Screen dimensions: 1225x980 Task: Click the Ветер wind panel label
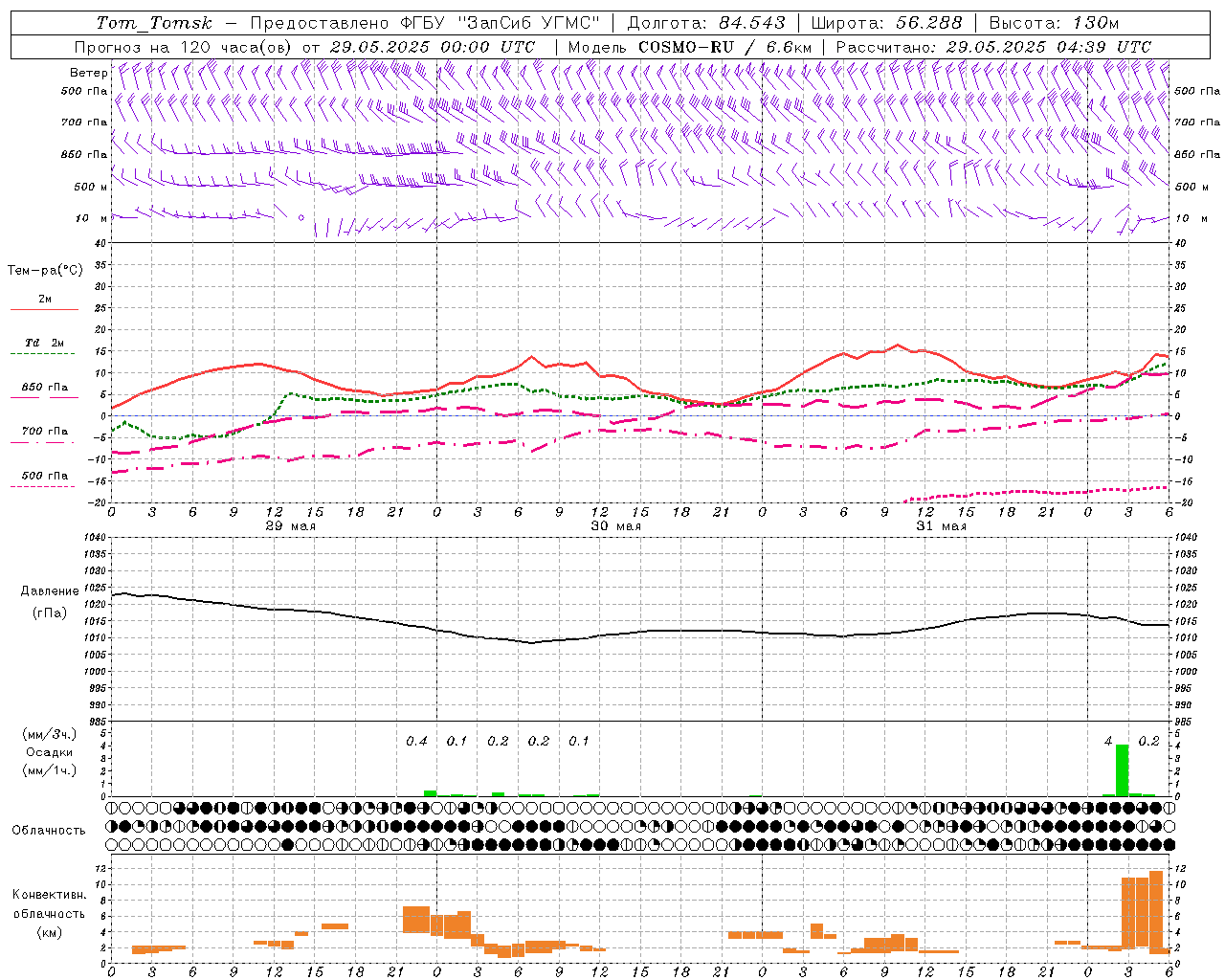[x=88, y=73]
